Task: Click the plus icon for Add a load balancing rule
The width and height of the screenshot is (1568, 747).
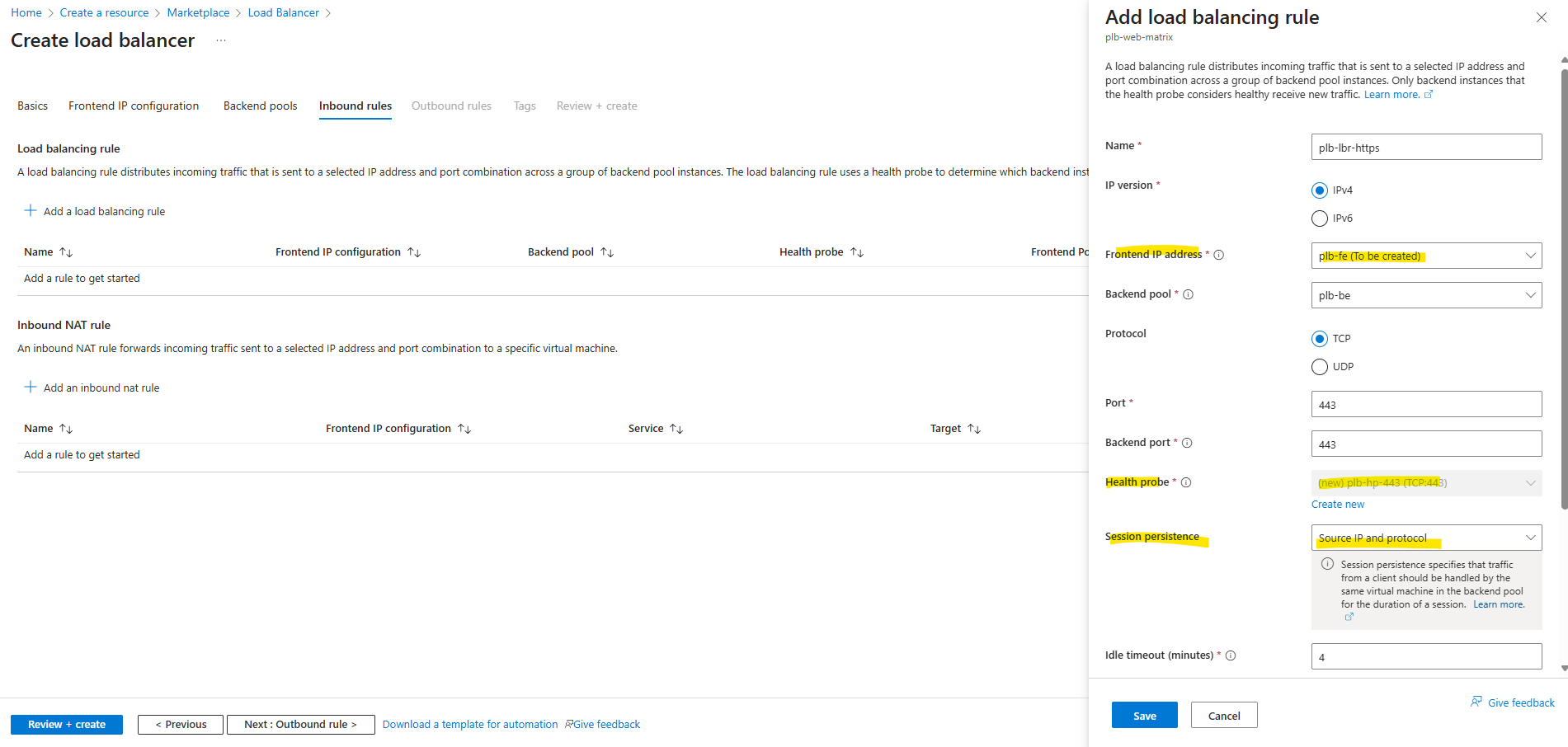Action: pyautogui.click(x=31, y=210)
